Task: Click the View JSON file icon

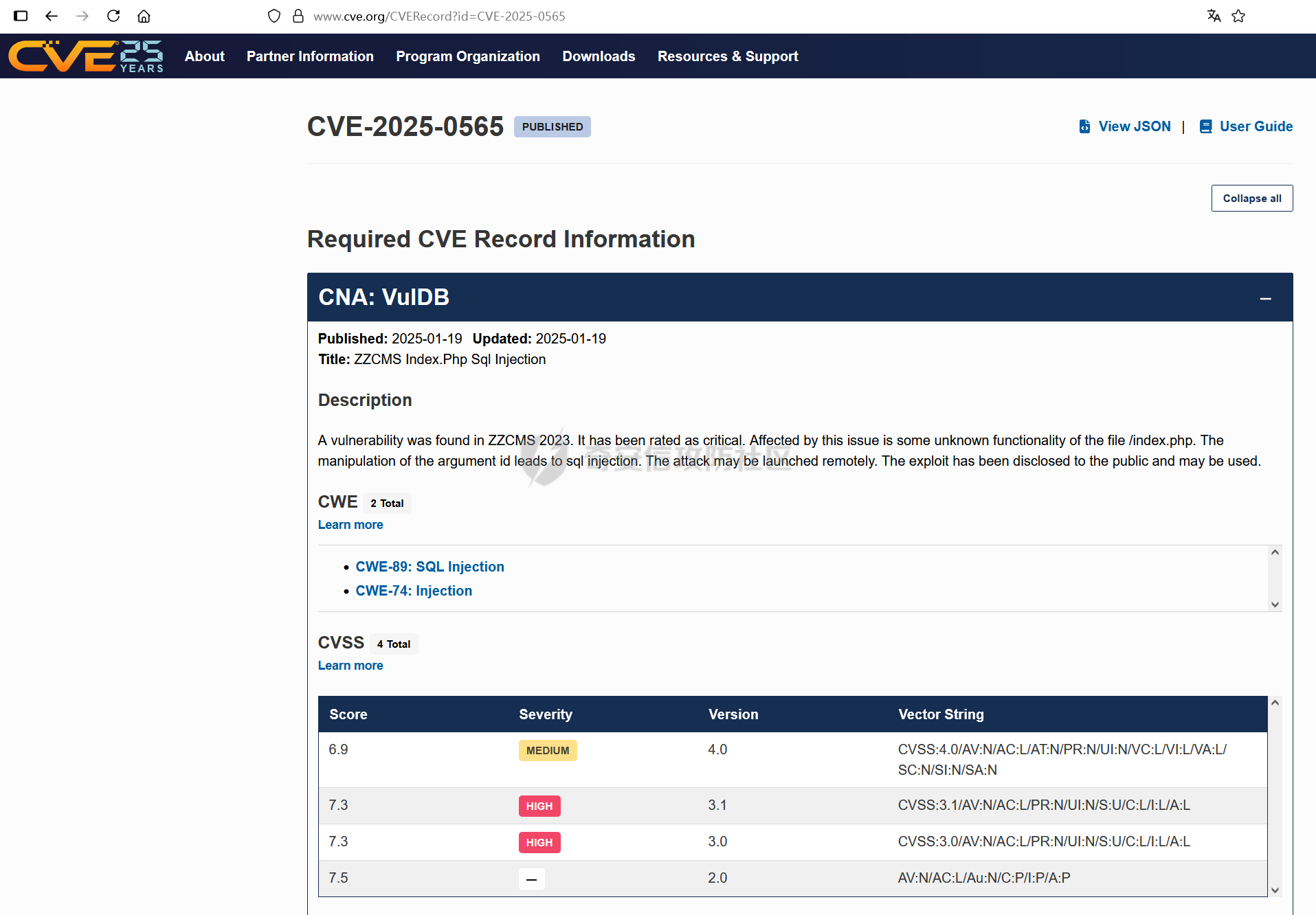Action: (1084, 126)
